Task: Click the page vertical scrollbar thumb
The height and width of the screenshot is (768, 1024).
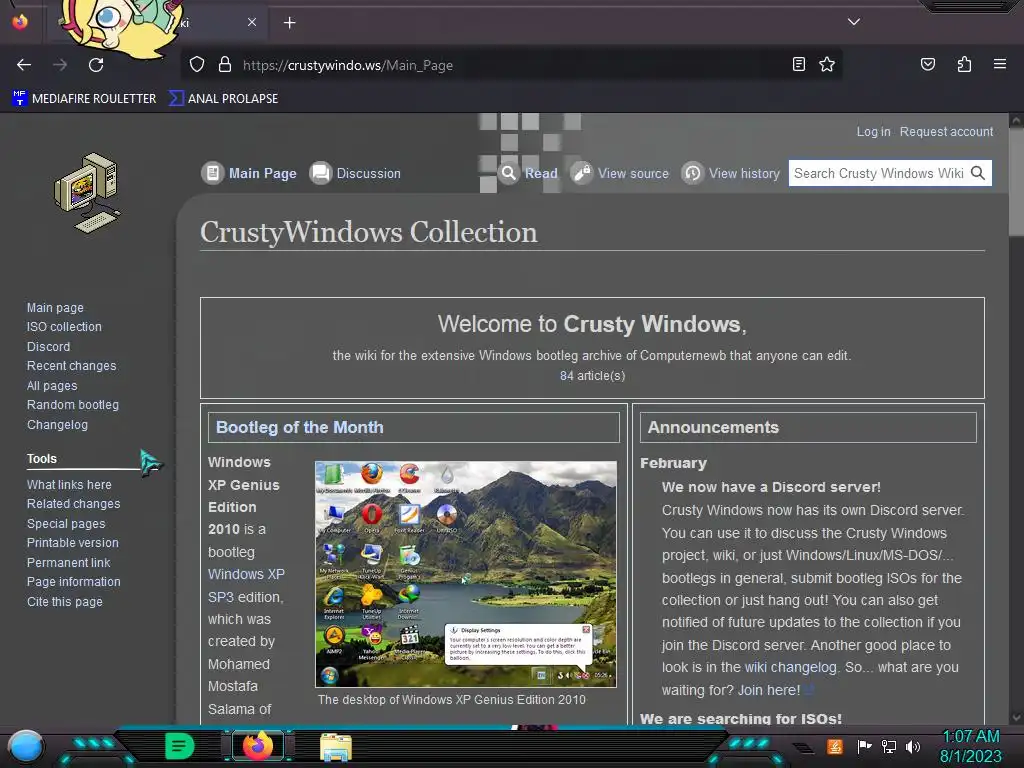Action: tap(1016, 182)
